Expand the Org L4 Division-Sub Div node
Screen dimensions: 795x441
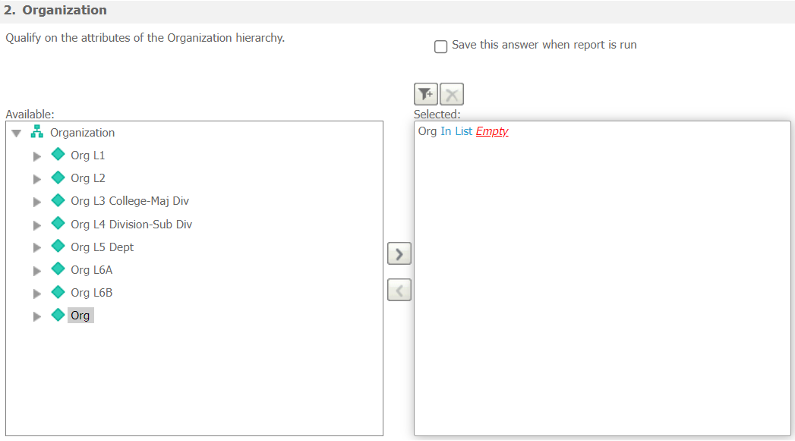tap(37, 225)
